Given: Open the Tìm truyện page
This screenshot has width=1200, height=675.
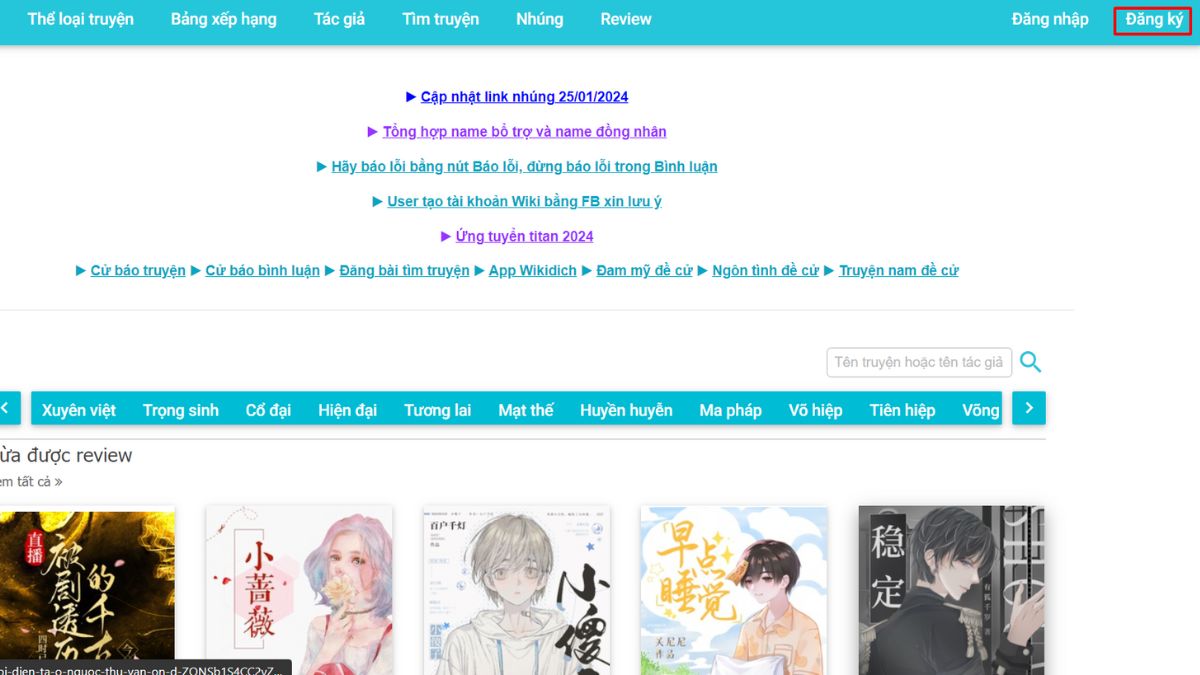Looking at the screenshot, I should [440, 19].
